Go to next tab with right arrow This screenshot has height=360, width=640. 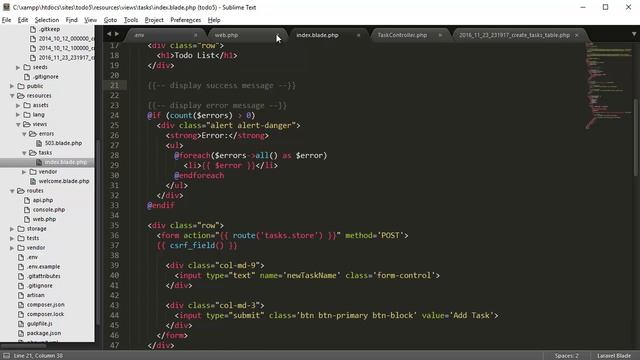117,34
